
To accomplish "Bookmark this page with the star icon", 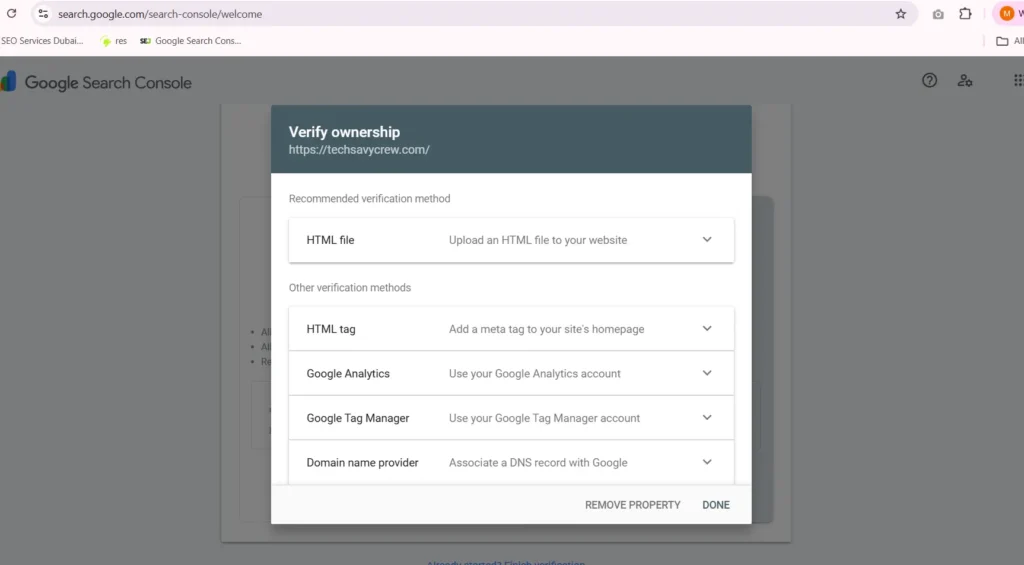I will tap(901, 14).
